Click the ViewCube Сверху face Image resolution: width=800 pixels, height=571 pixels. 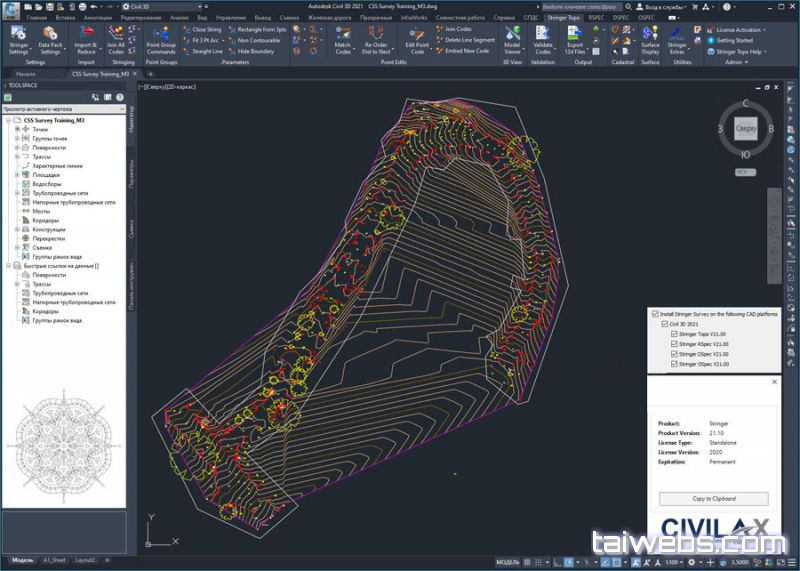click(x=746, y=129)
